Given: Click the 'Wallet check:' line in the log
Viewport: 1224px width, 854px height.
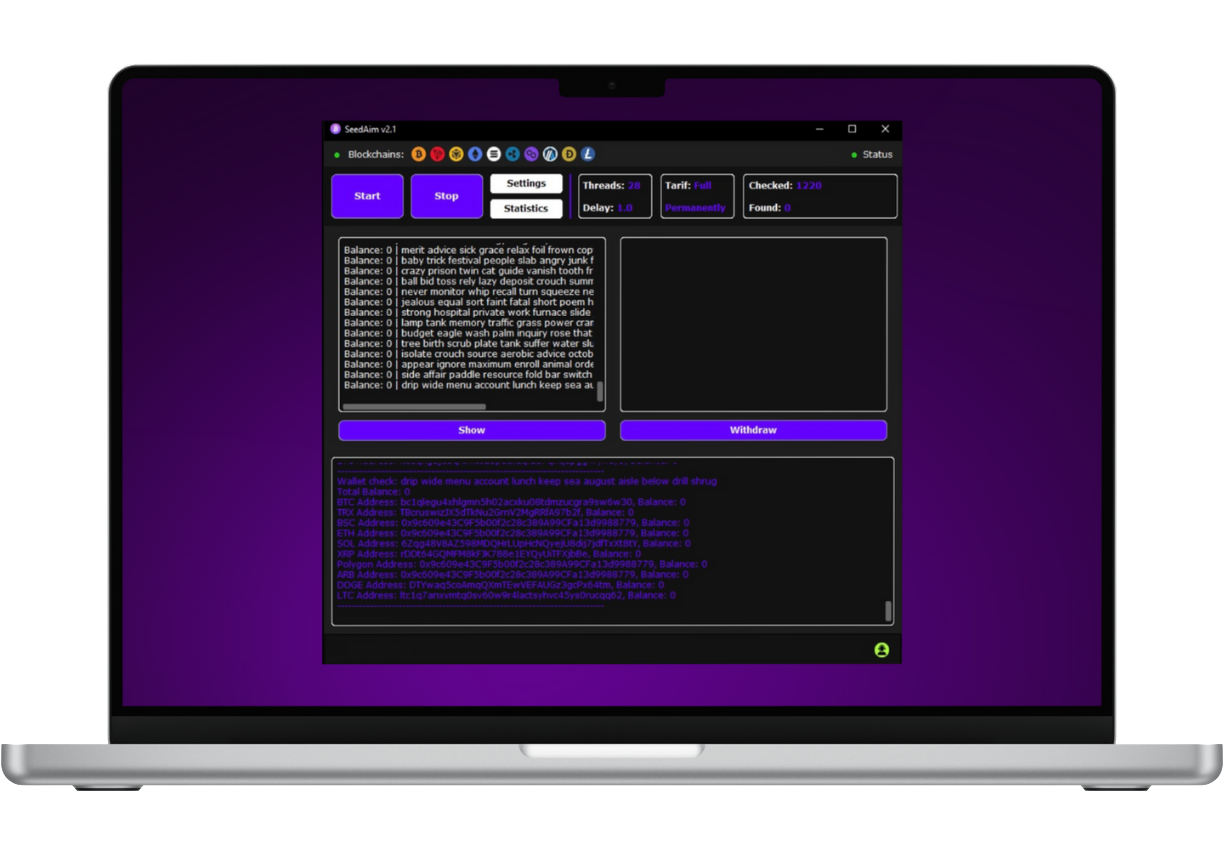Looking at the screenshot, I should pyautogui.click(x=527, y=481).
